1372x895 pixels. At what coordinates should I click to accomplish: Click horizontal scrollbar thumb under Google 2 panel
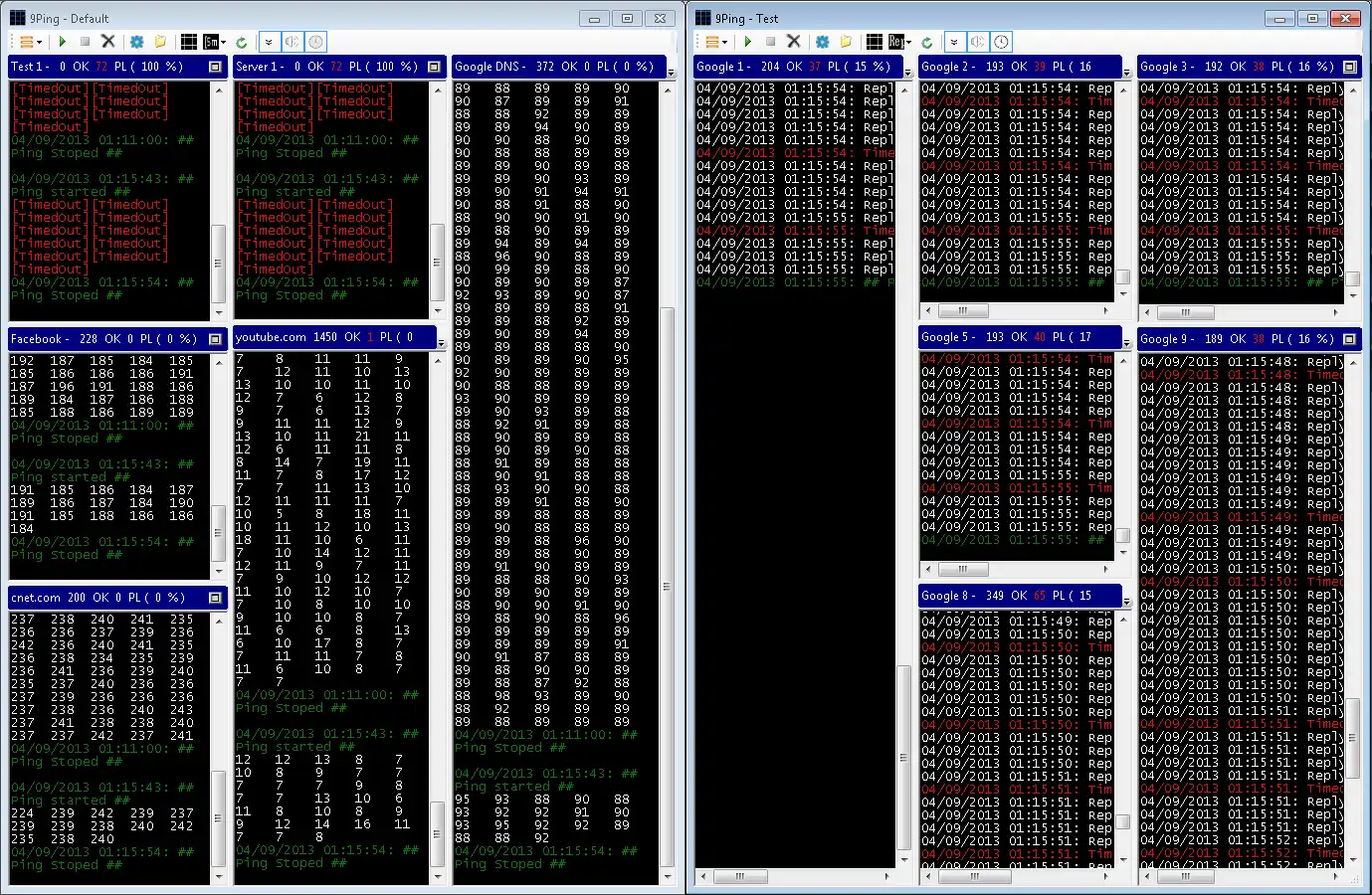pos(963,310)
